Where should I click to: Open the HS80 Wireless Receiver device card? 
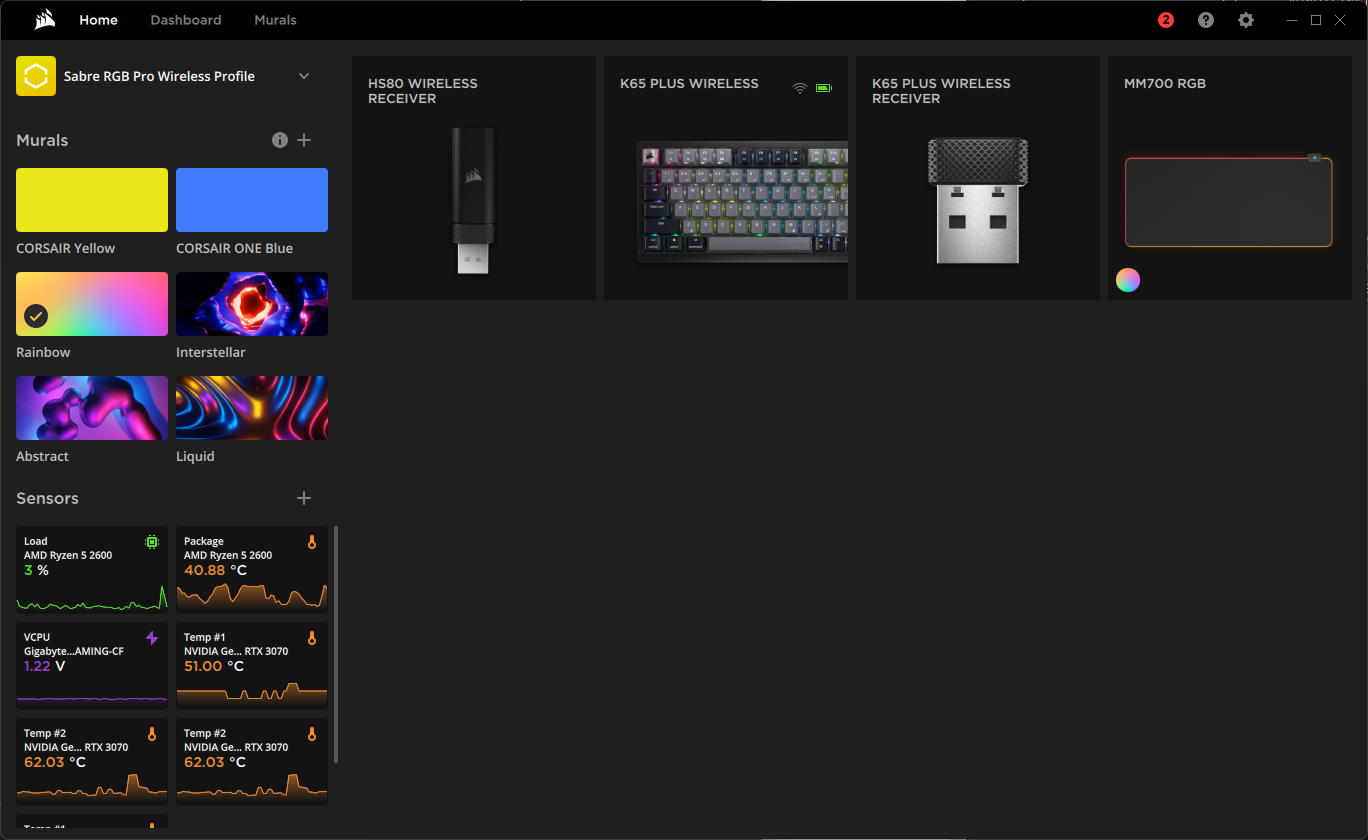point(474,178)
